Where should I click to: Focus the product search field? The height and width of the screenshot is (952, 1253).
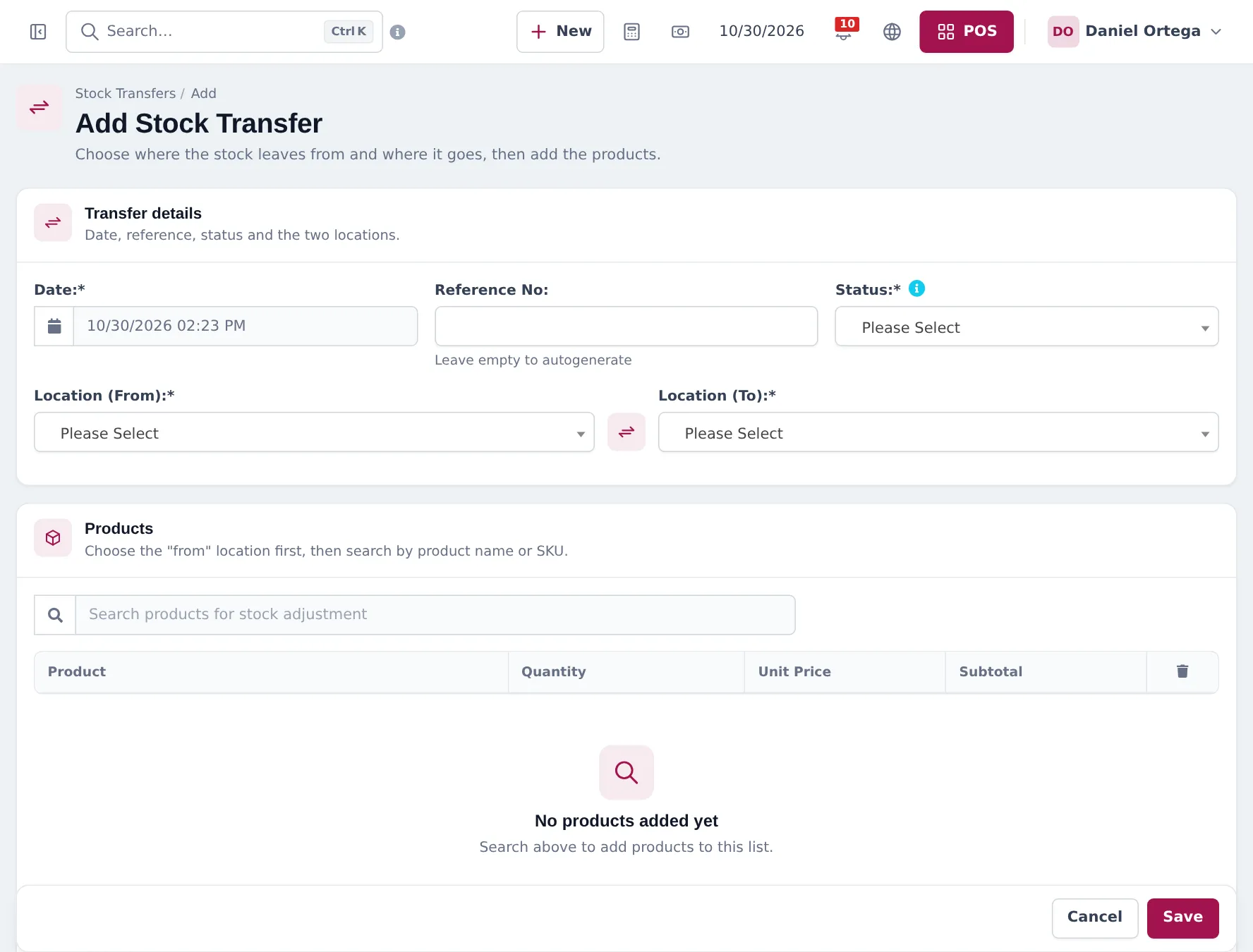(x=435, y=615)
